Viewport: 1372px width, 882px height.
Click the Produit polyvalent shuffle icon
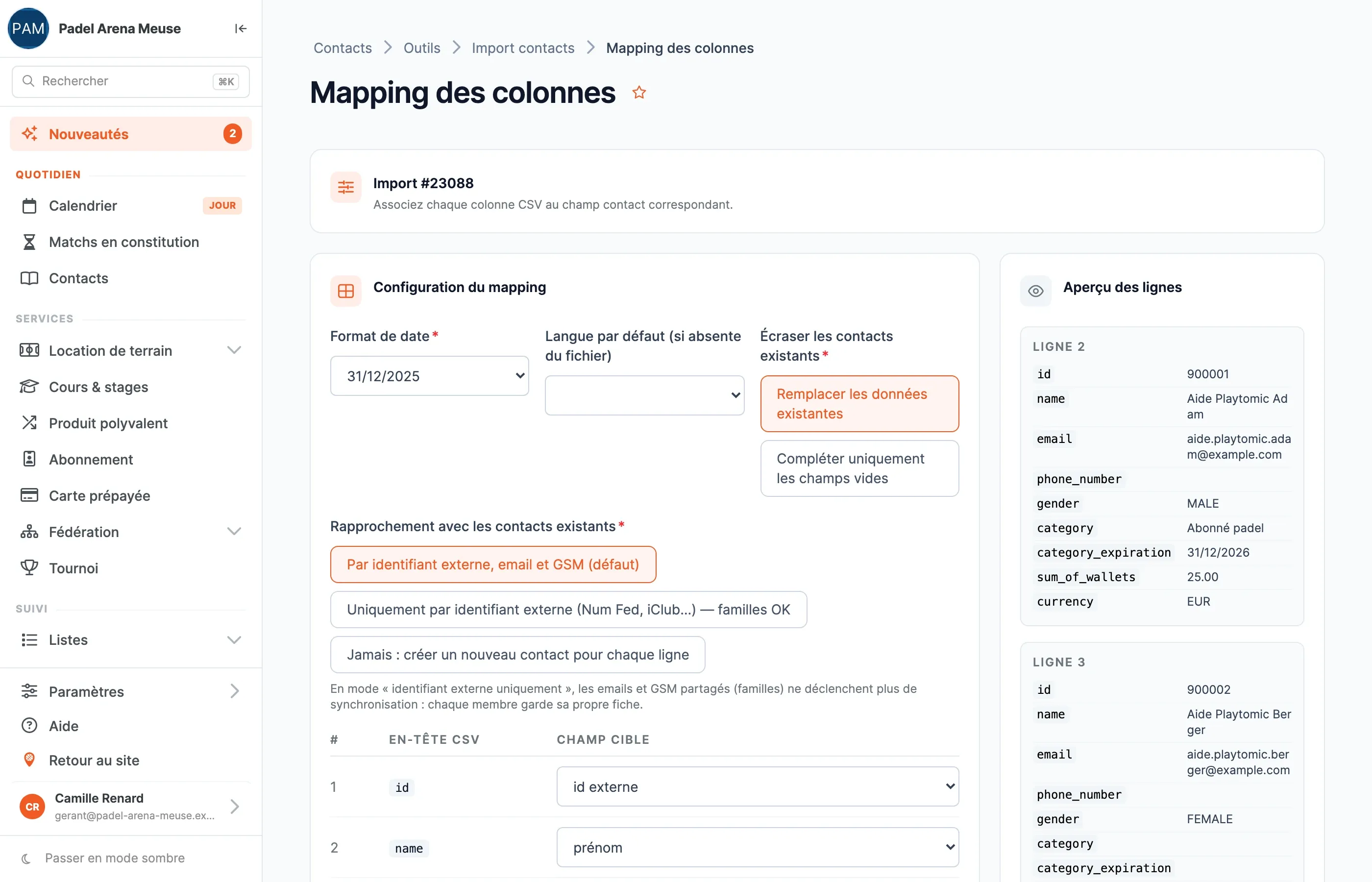(x=29, y=423)
